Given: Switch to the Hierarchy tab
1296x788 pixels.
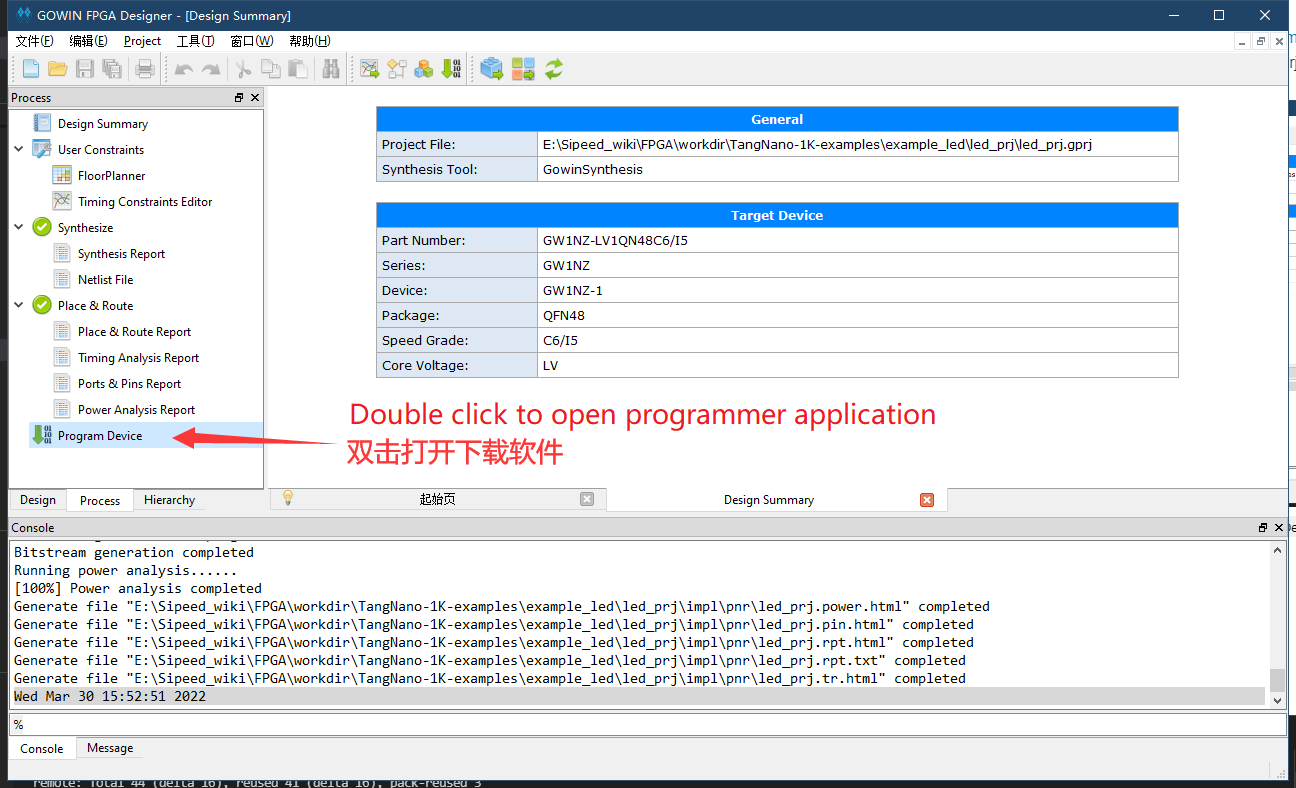Looking at the screenshot, I should pyautogui.click(x=169, y=500).
